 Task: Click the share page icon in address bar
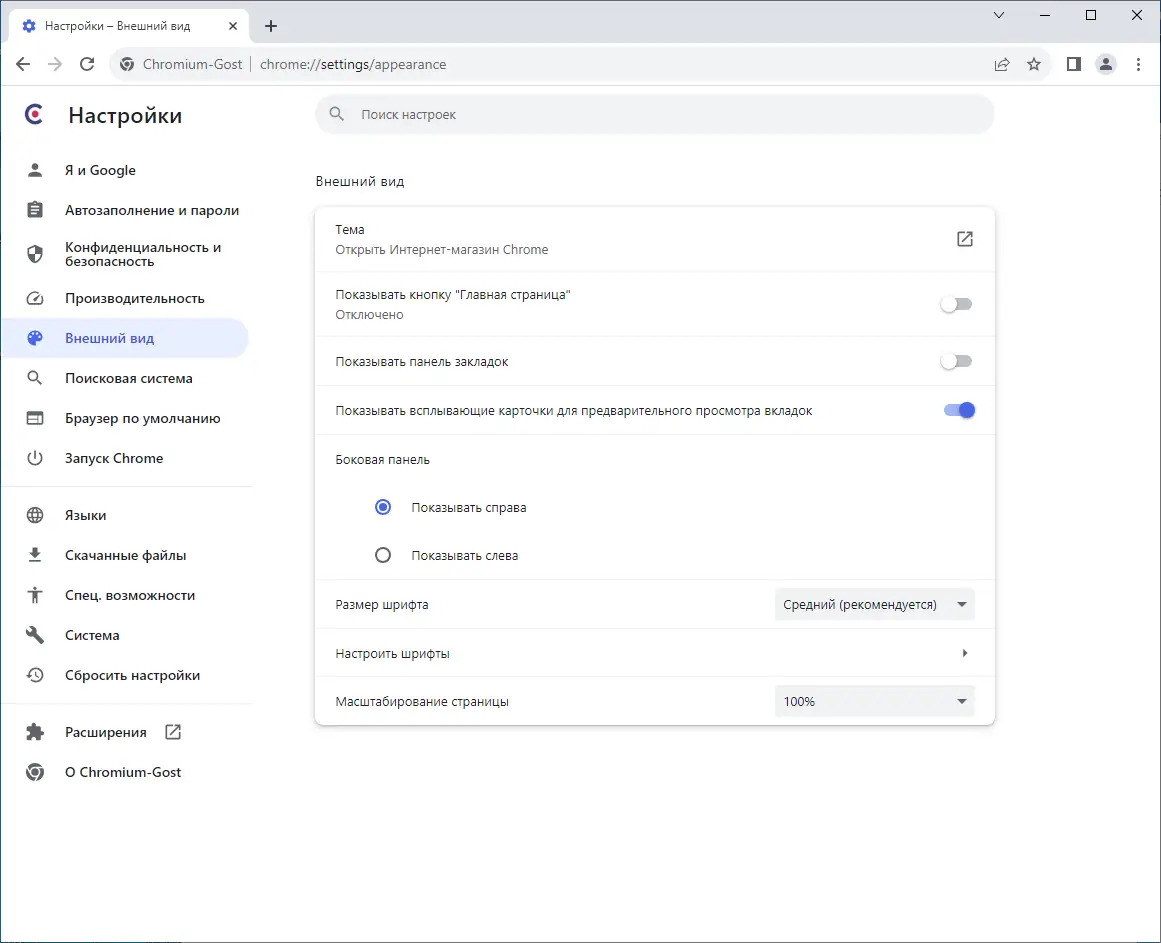1002,64
